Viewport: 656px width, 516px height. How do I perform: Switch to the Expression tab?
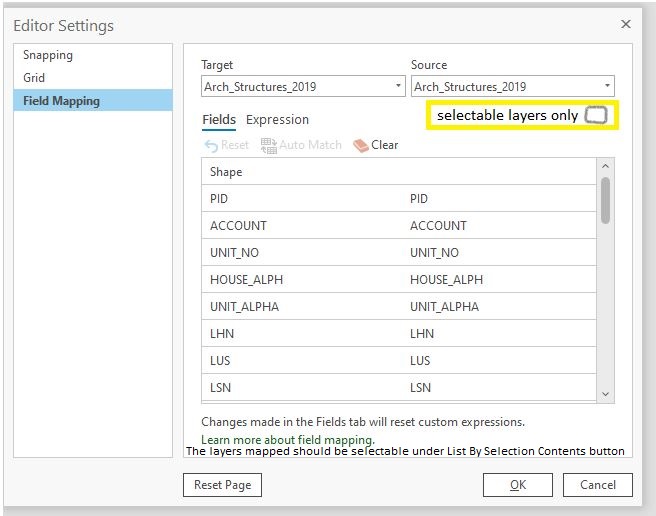277,119
